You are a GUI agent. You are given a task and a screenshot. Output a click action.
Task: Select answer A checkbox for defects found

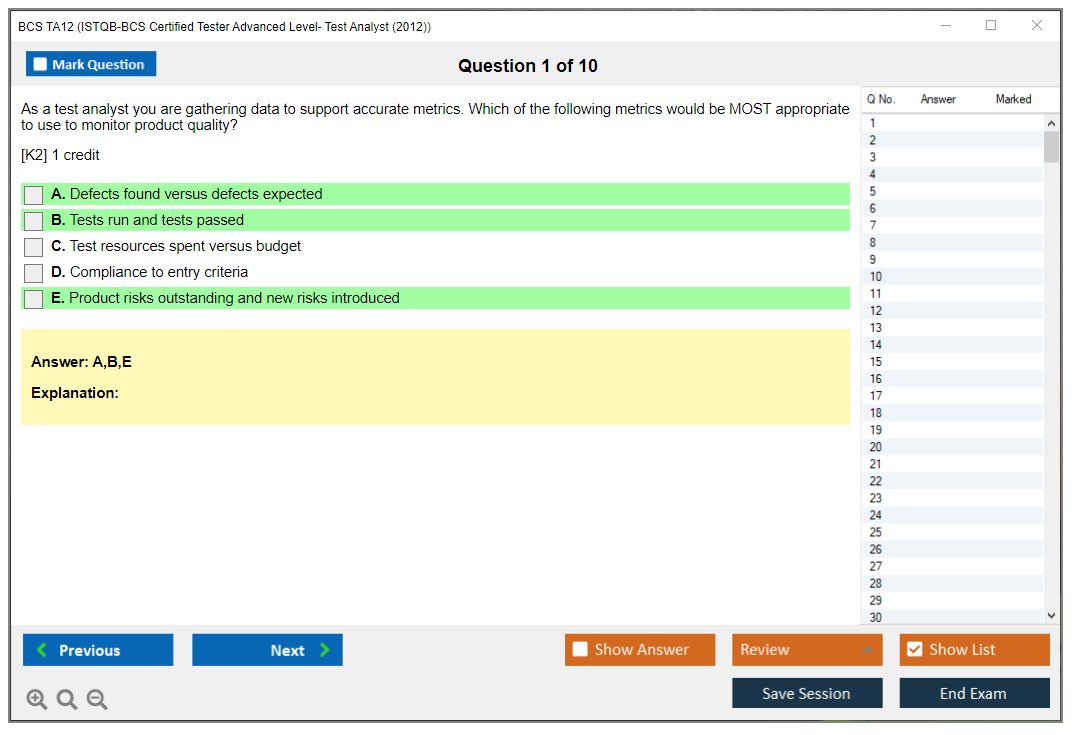[x=33, y=195]
